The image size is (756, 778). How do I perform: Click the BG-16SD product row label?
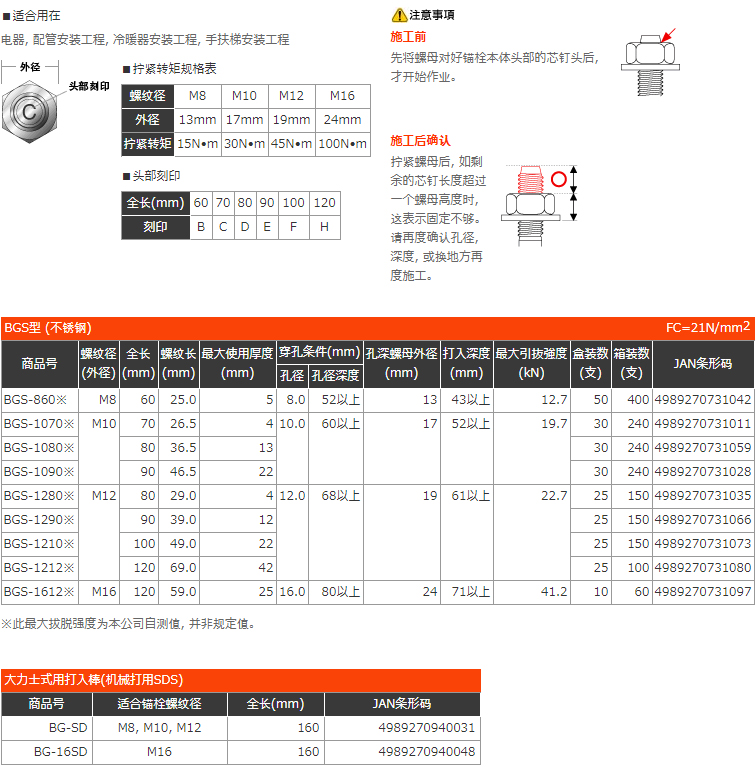tap(60, 752)
